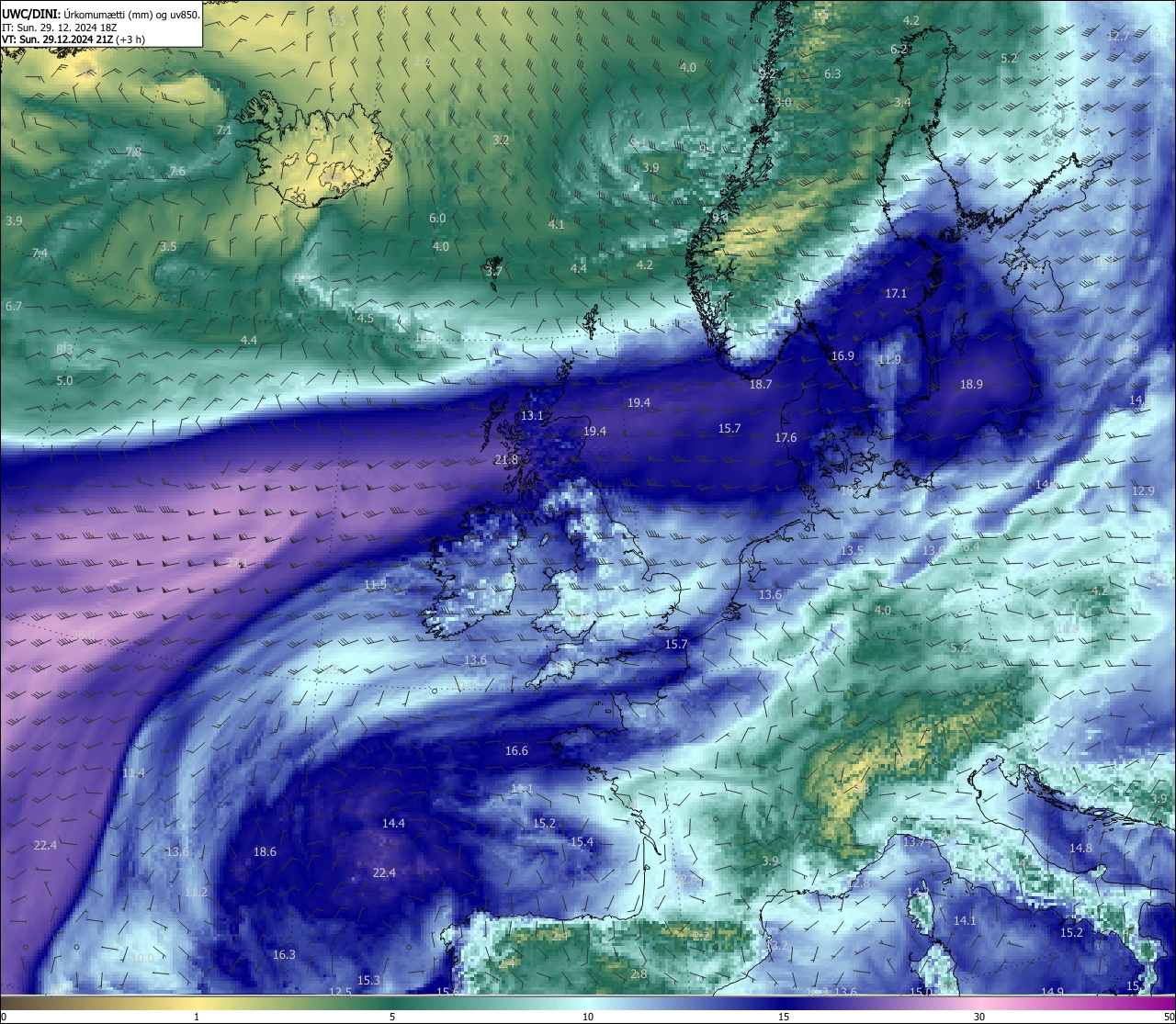Viewport: 1176px width, 1024px height.
Task: Select the 12.9 value at the right edge
Action: click(x=1143, y=492)
